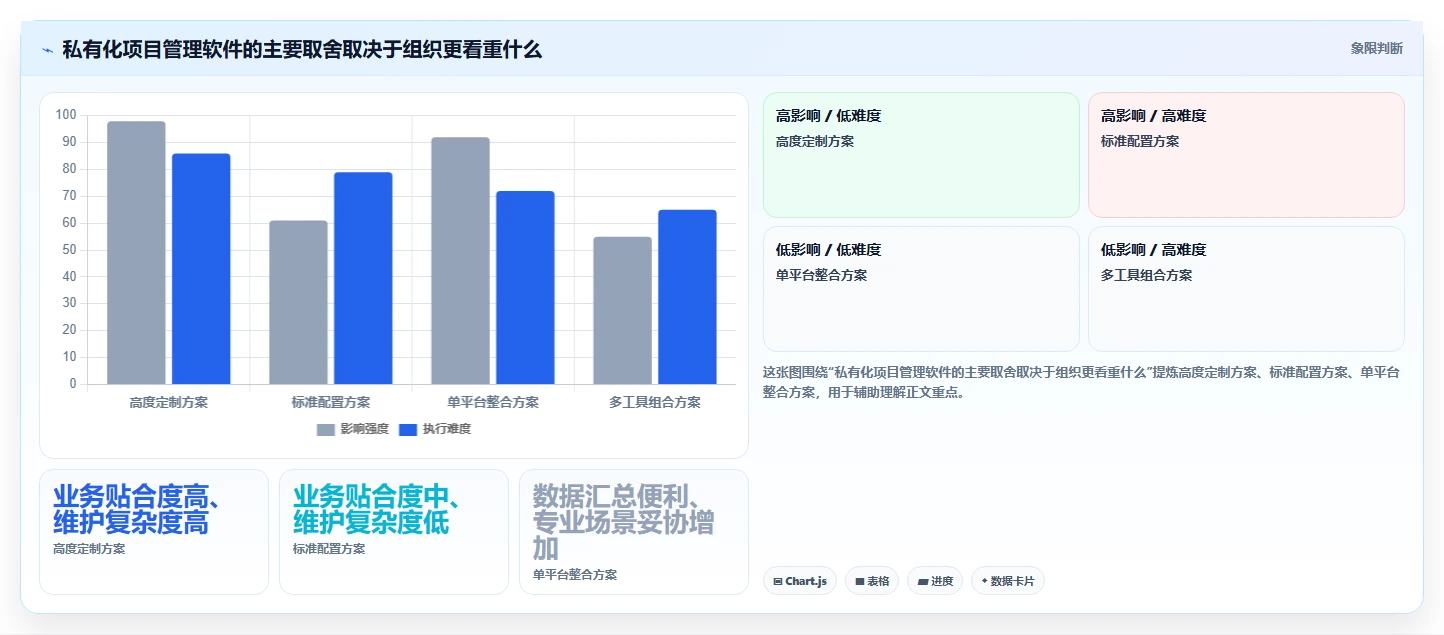Click the description paragraph starting 这张图围绕

click(x=1082, y=382)
